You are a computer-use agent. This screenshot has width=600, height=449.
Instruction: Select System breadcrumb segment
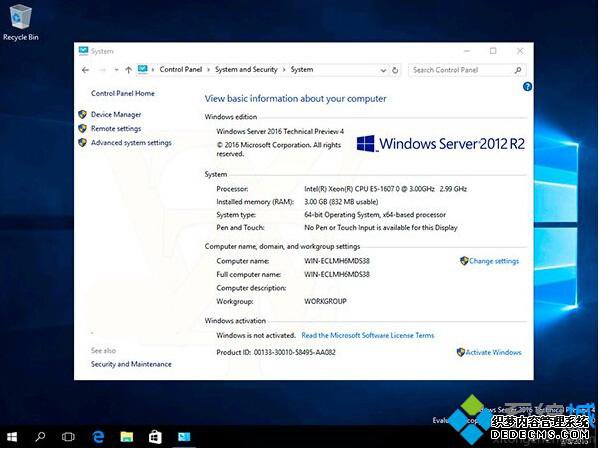pyautogui.click(x=302, y=70)
